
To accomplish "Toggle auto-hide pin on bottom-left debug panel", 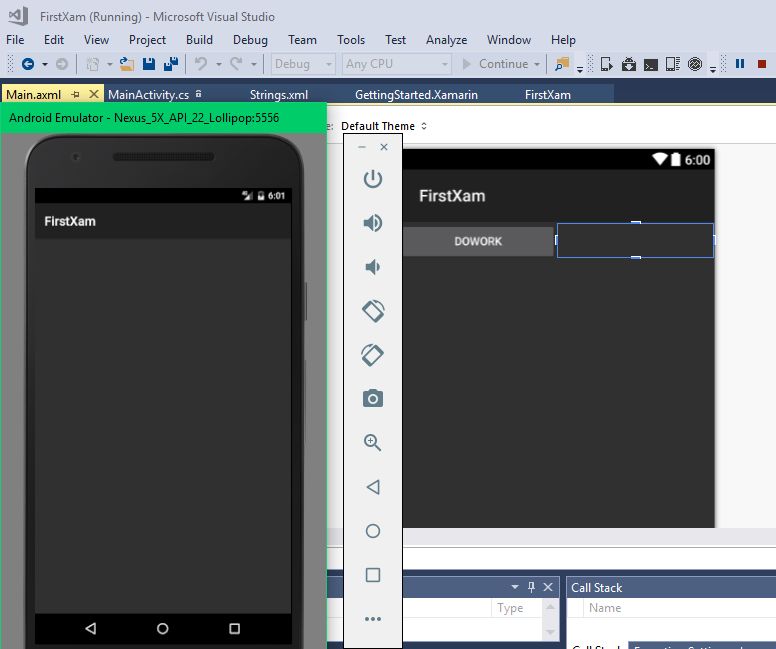I will [532, 587].
